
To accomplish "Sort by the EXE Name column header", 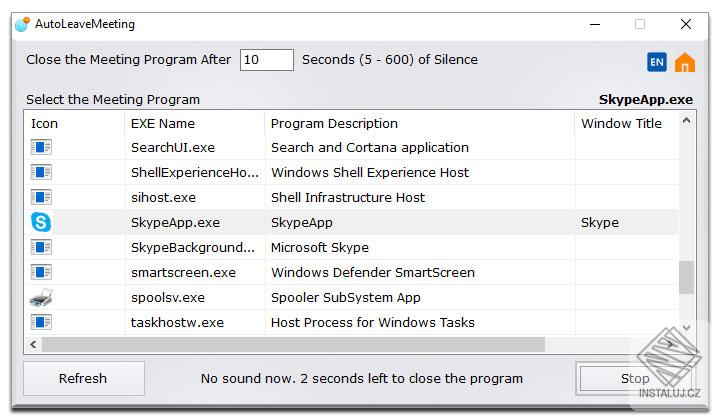I will (163, 124).
